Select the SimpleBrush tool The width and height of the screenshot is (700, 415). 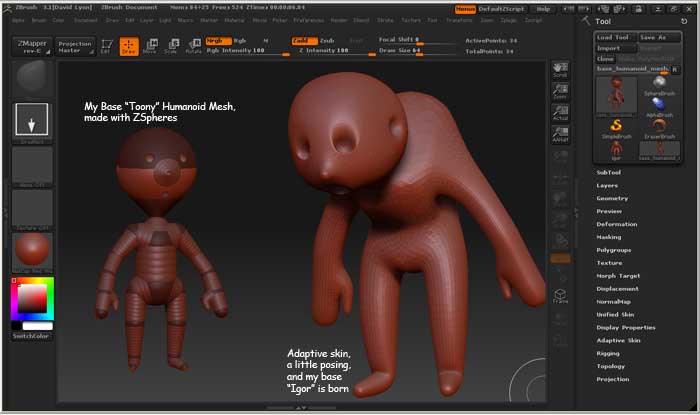coord(617,129)
